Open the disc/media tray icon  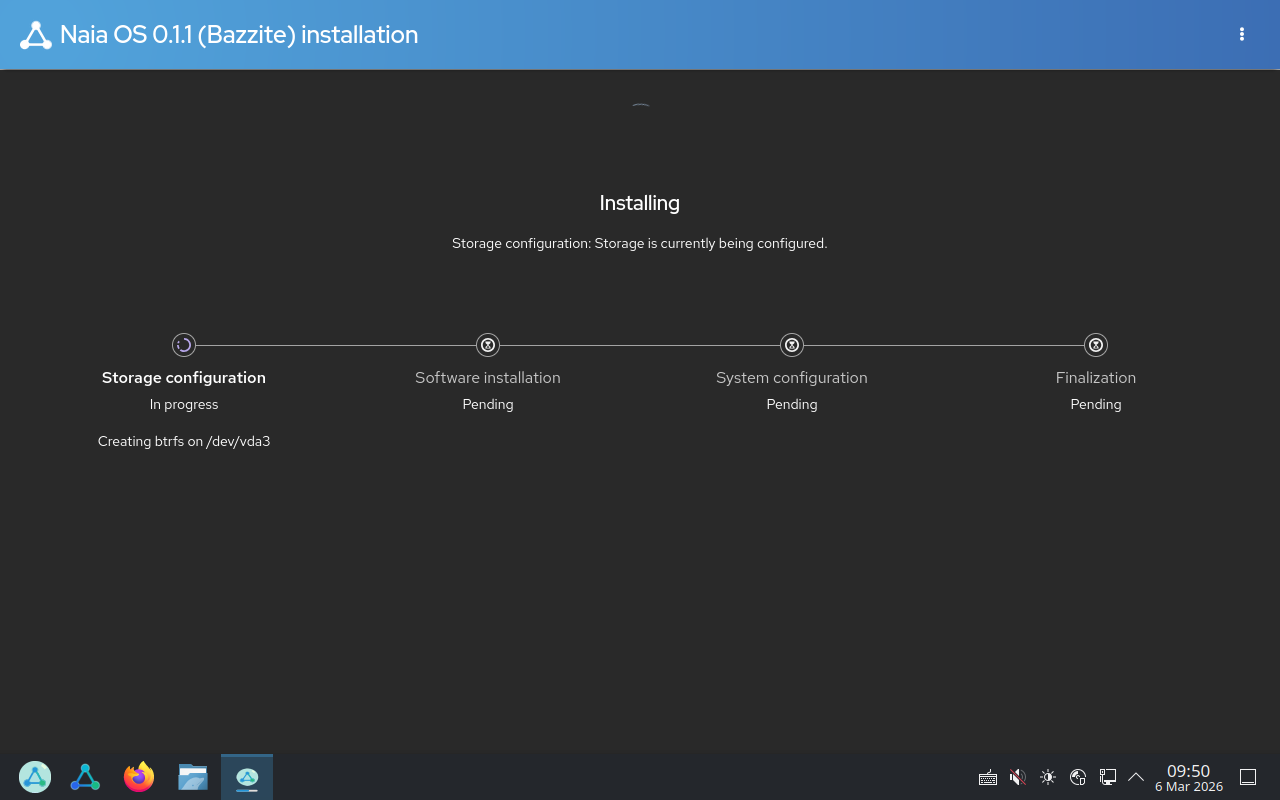point(1078,777)
